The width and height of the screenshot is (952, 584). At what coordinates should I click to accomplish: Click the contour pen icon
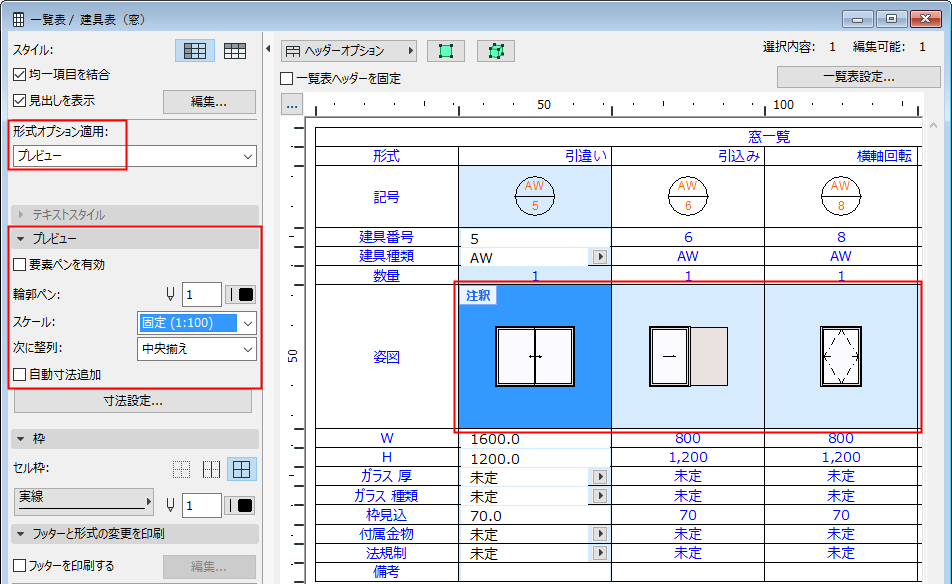(171, 295)
